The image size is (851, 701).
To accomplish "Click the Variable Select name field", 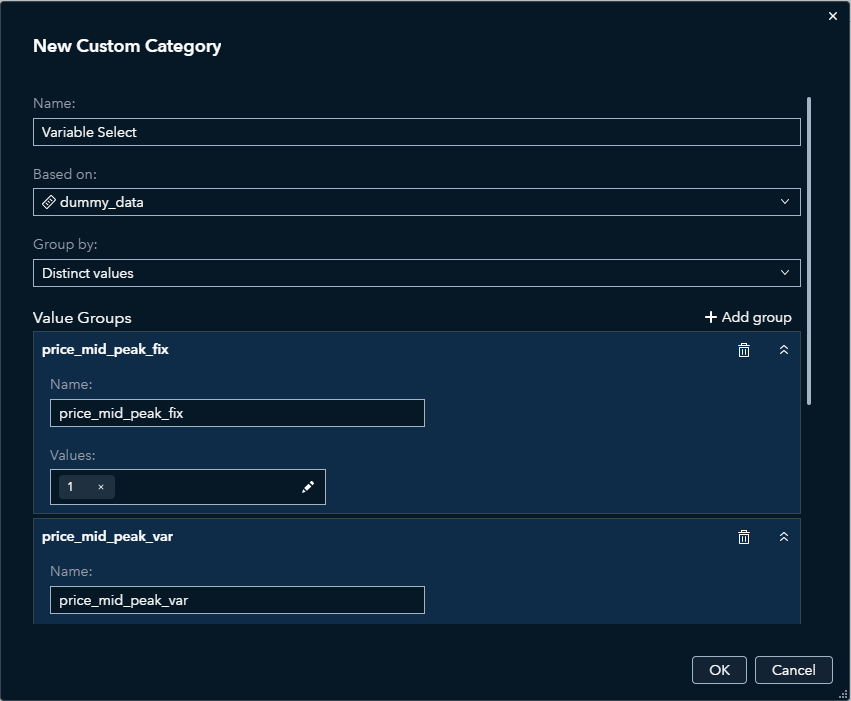I will (417, 132).
